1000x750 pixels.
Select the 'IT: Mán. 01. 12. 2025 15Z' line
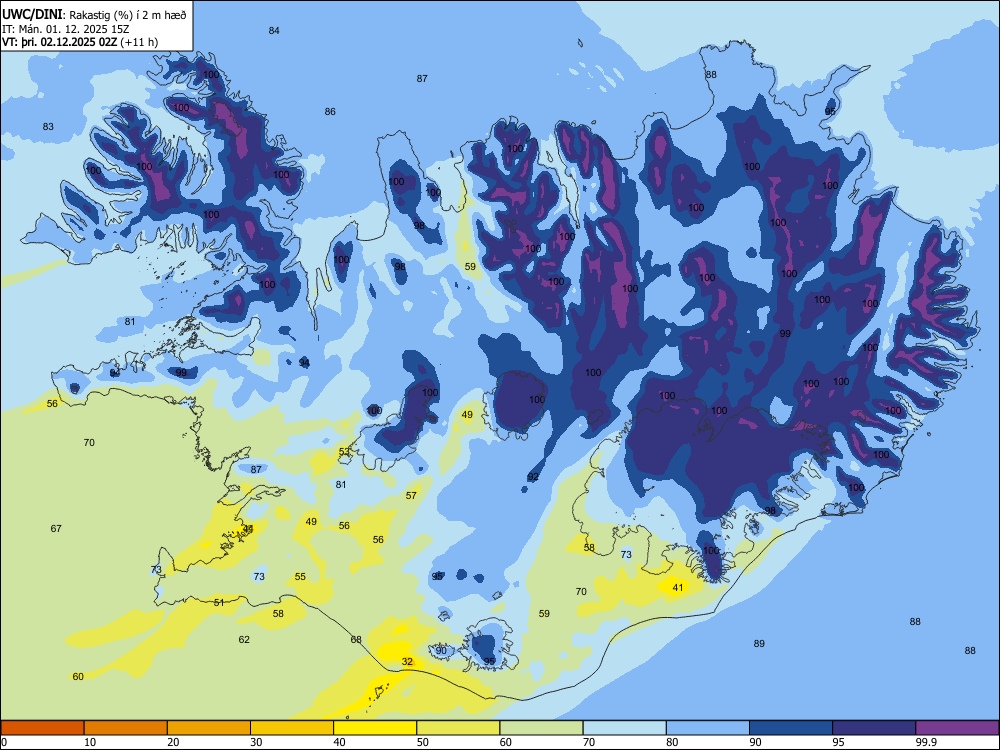(x=66, y=29)
